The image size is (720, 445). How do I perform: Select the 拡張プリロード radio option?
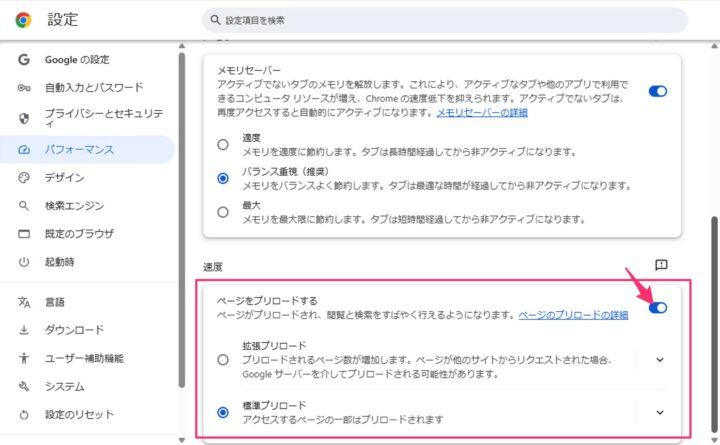coord(223,360)
